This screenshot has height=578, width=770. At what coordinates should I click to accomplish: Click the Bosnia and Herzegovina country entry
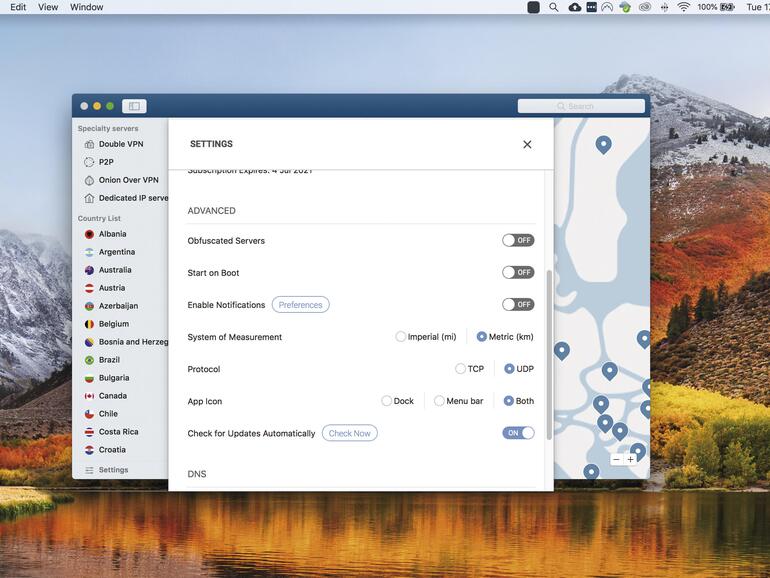tap(126, 342)
